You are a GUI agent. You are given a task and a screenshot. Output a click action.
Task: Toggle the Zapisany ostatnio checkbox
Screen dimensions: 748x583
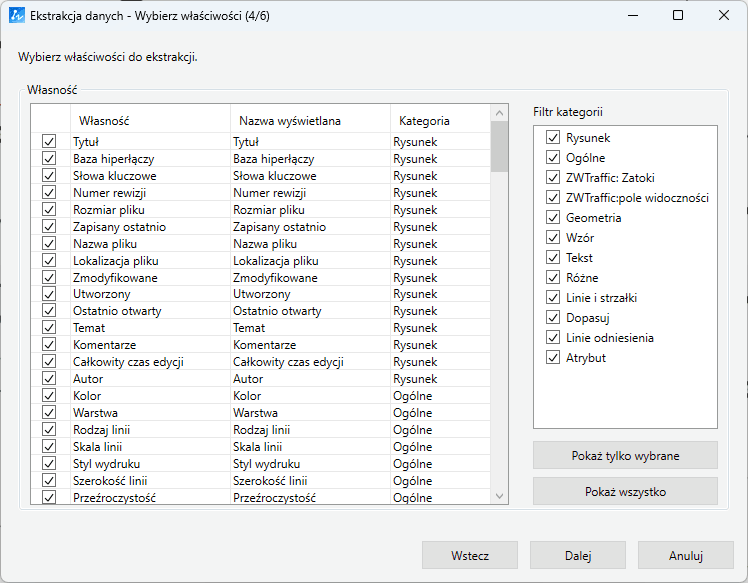pos(49,226)
